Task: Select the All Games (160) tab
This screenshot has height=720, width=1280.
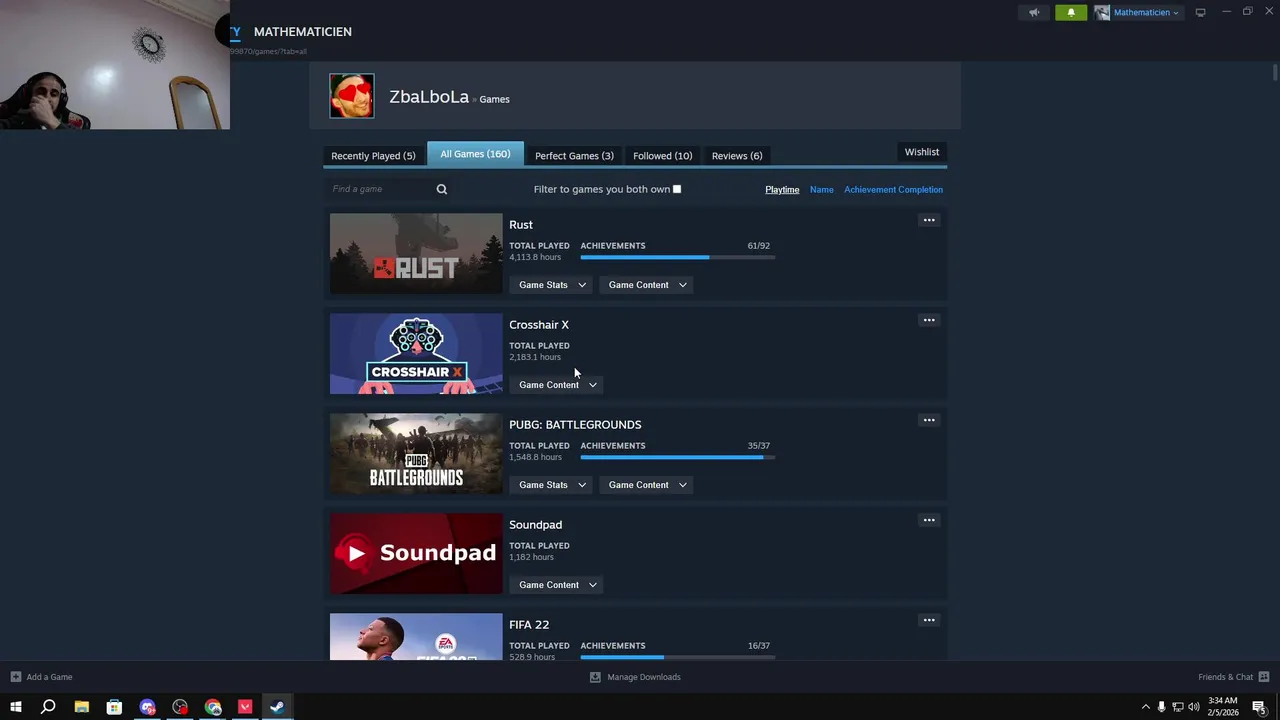Action: 475,154
